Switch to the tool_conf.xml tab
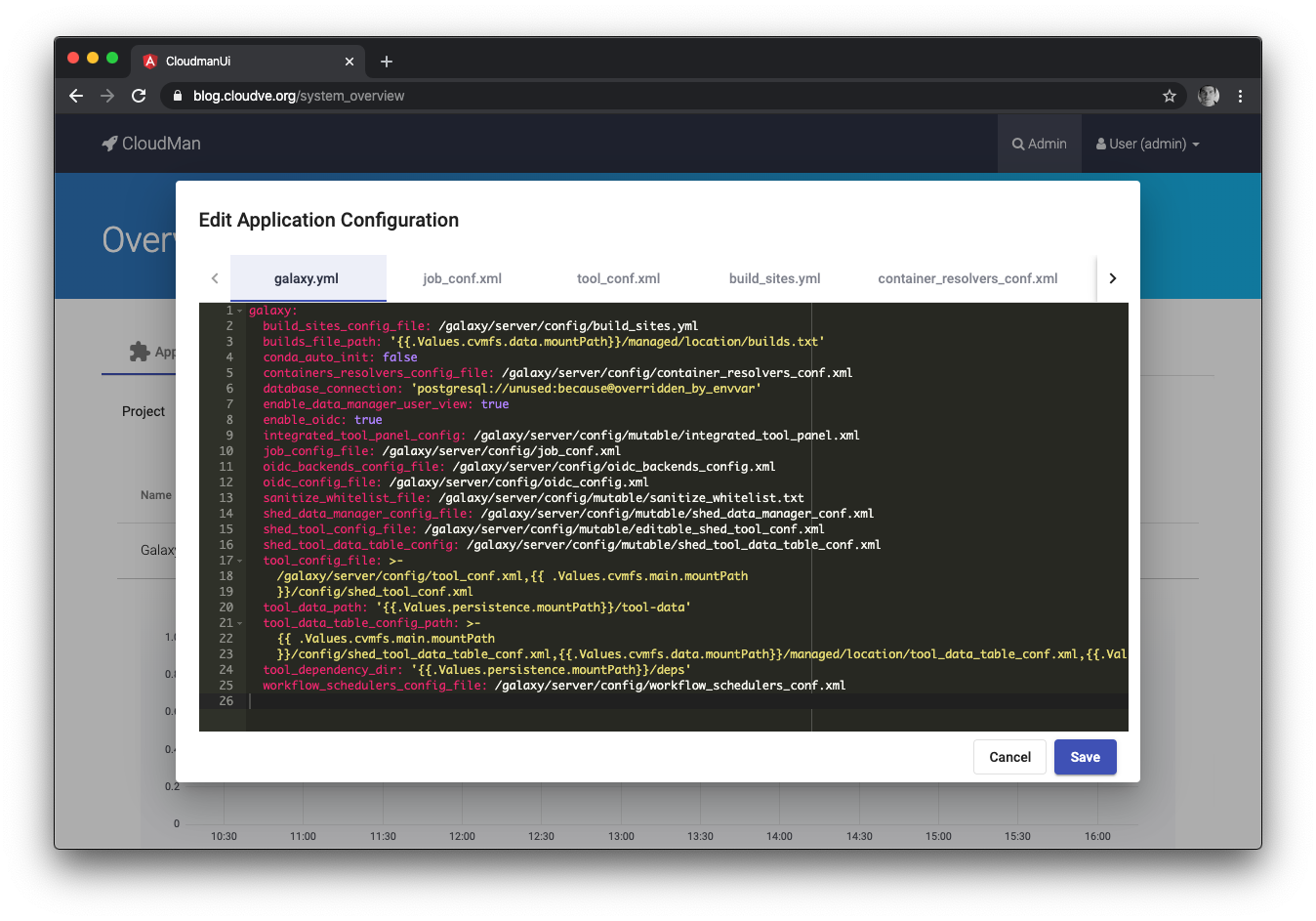Viewport: 1316px width, 921px height. 619,278
